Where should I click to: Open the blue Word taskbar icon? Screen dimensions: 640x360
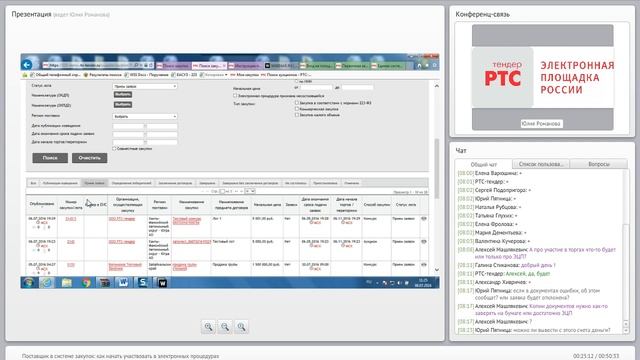pos(123,282)
